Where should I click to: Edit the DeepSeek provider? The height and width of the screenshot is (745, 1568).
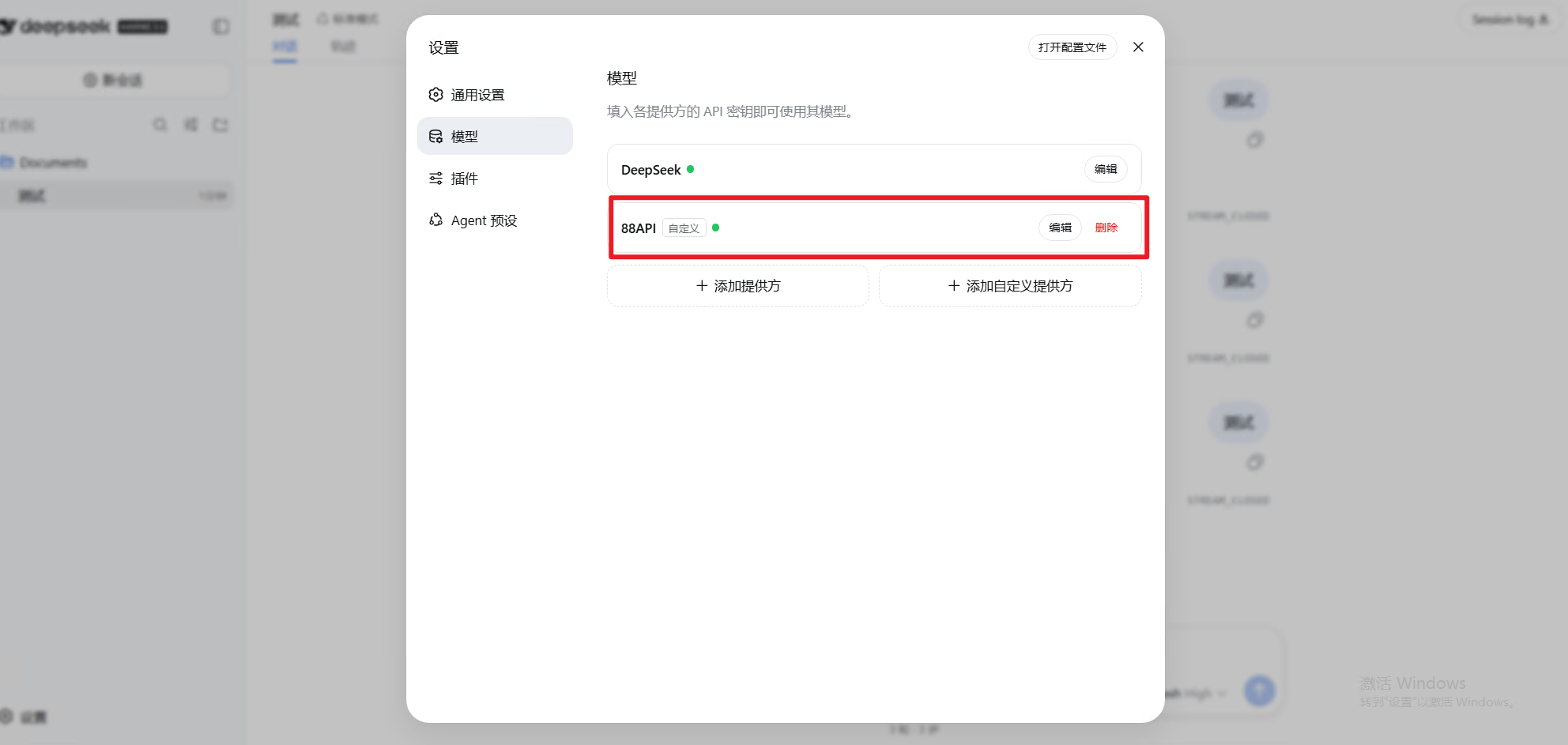1106,169
